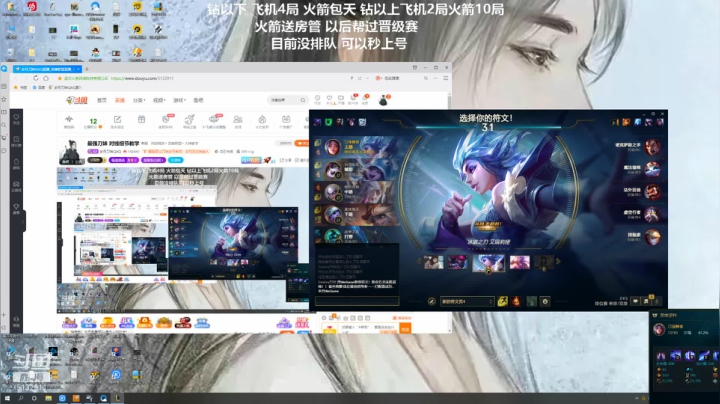720x404 pixels.
Task: Select the active Douyu browser tab
Action: (47, 69)
